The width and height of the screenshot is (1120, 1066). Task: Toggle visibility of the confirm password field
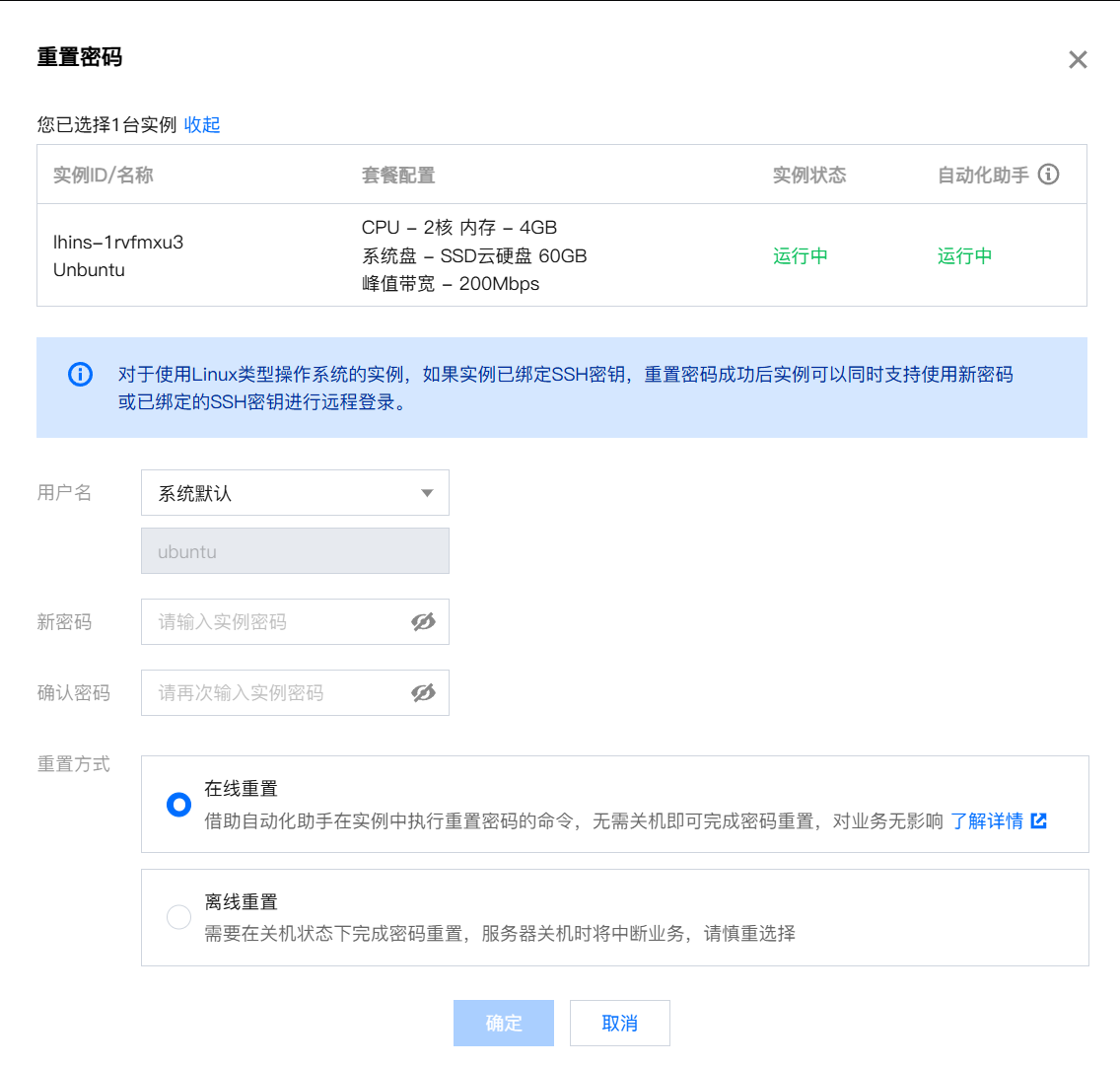(x=424, y=692)
